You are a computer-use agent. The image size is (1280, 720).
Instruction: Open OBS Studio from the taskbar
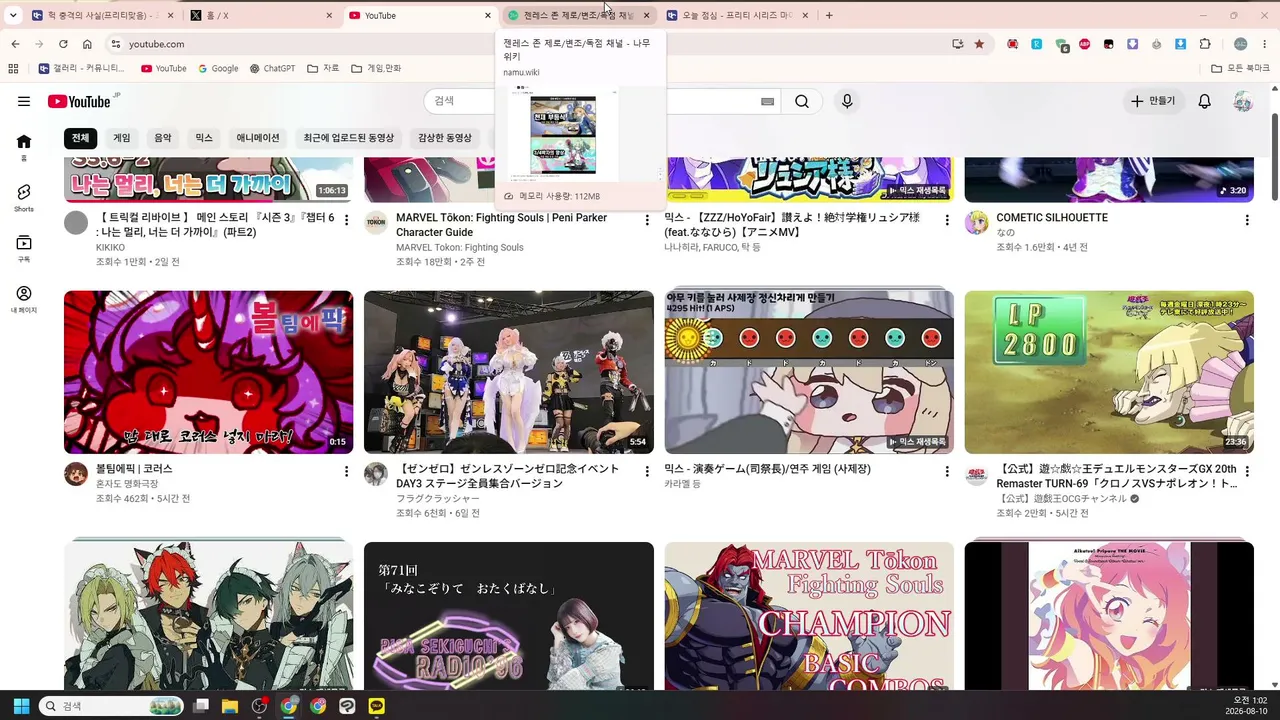tap(260, 706)
